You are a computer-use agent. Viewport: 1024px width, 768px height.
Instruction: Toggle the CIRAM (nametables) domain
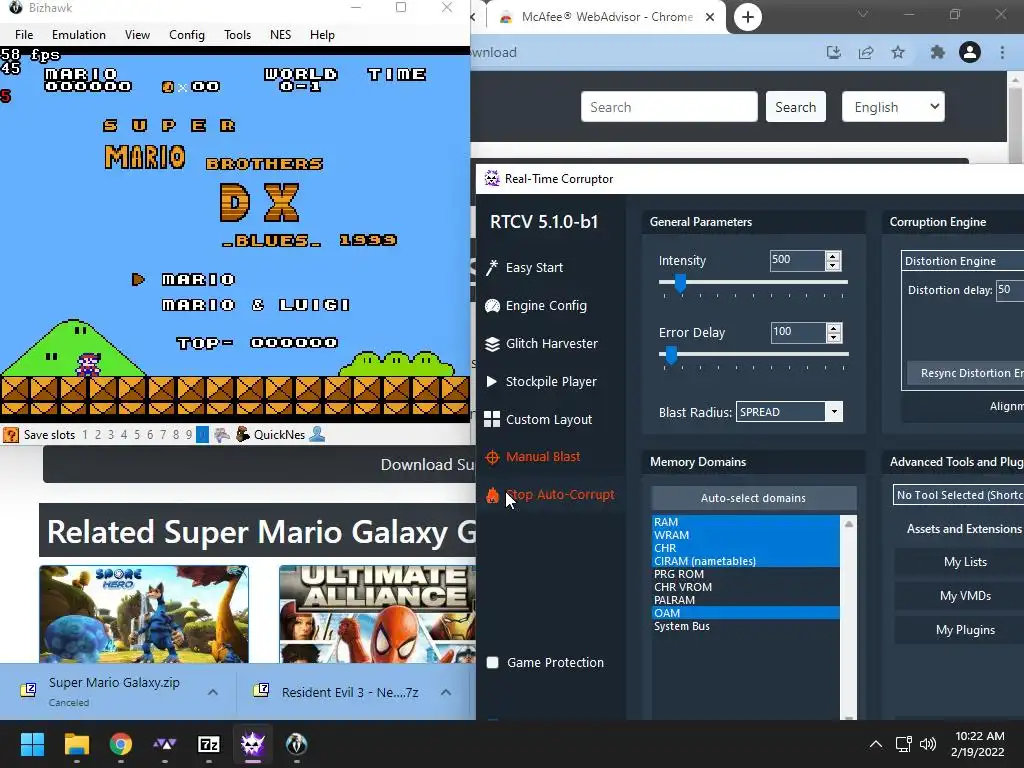(x=746, y=561)
